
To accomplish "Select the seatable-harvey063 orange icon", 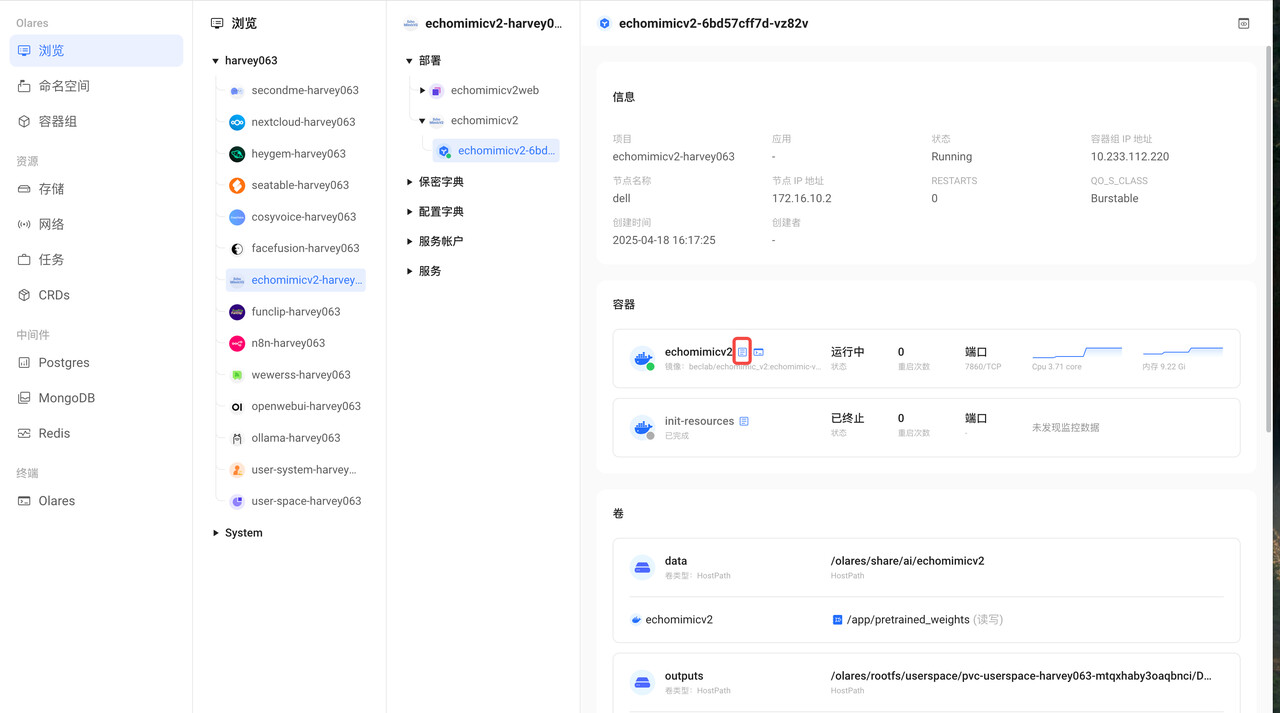I will click(237, 185).
